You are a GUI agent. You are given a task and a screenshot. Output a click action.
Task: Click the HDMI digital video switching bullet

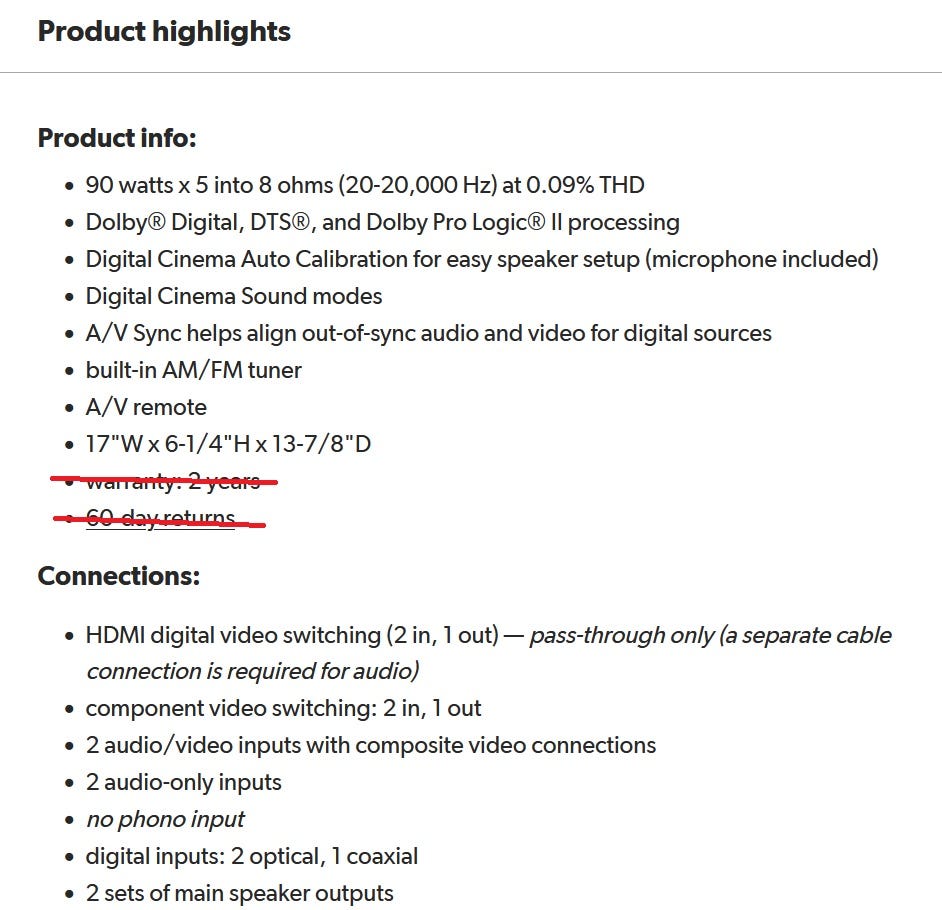292,635
